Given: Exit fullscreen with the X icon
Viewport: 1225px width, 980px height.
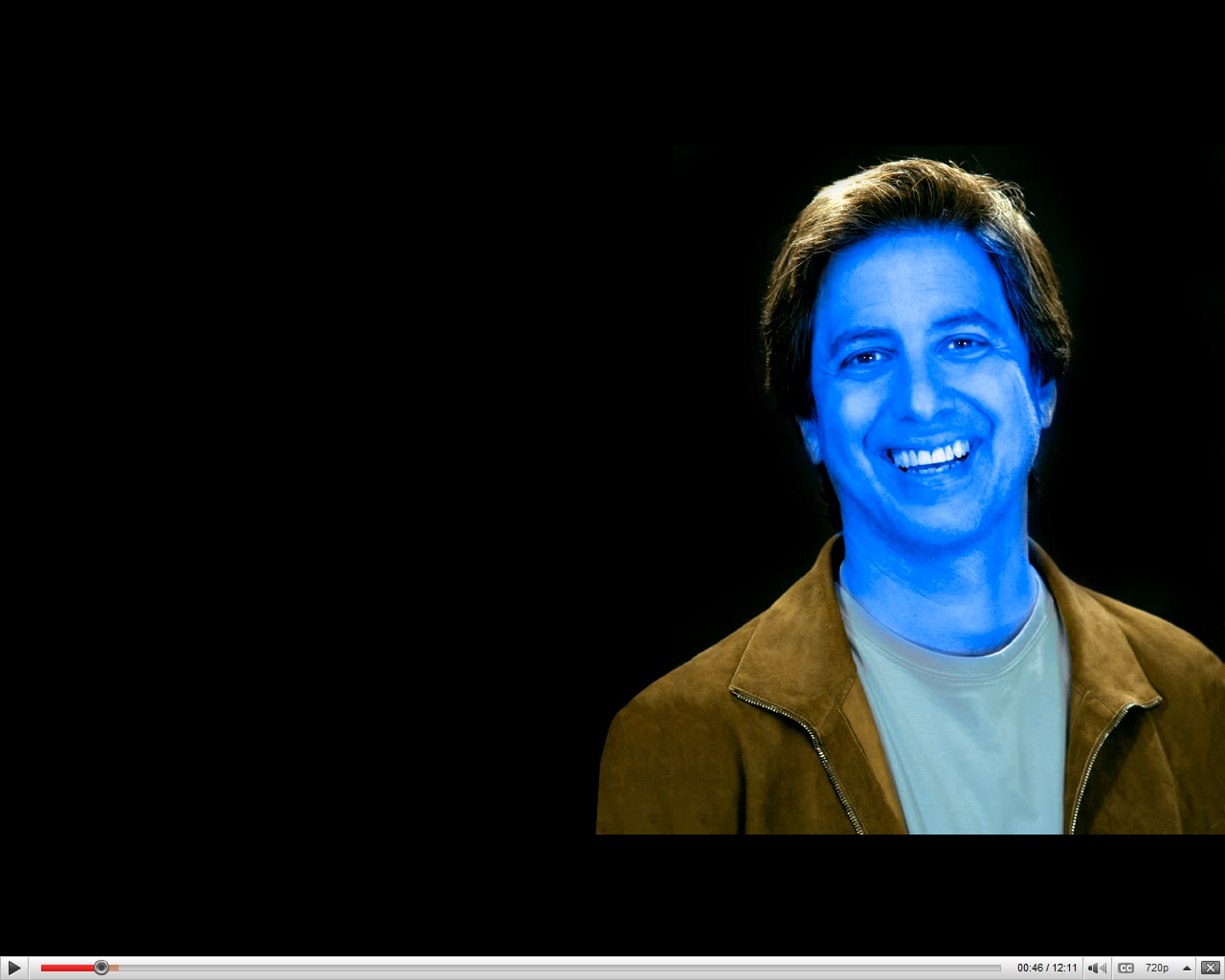Looking at the screenshot, I should pyautogui.click(x=1211, y=969).
